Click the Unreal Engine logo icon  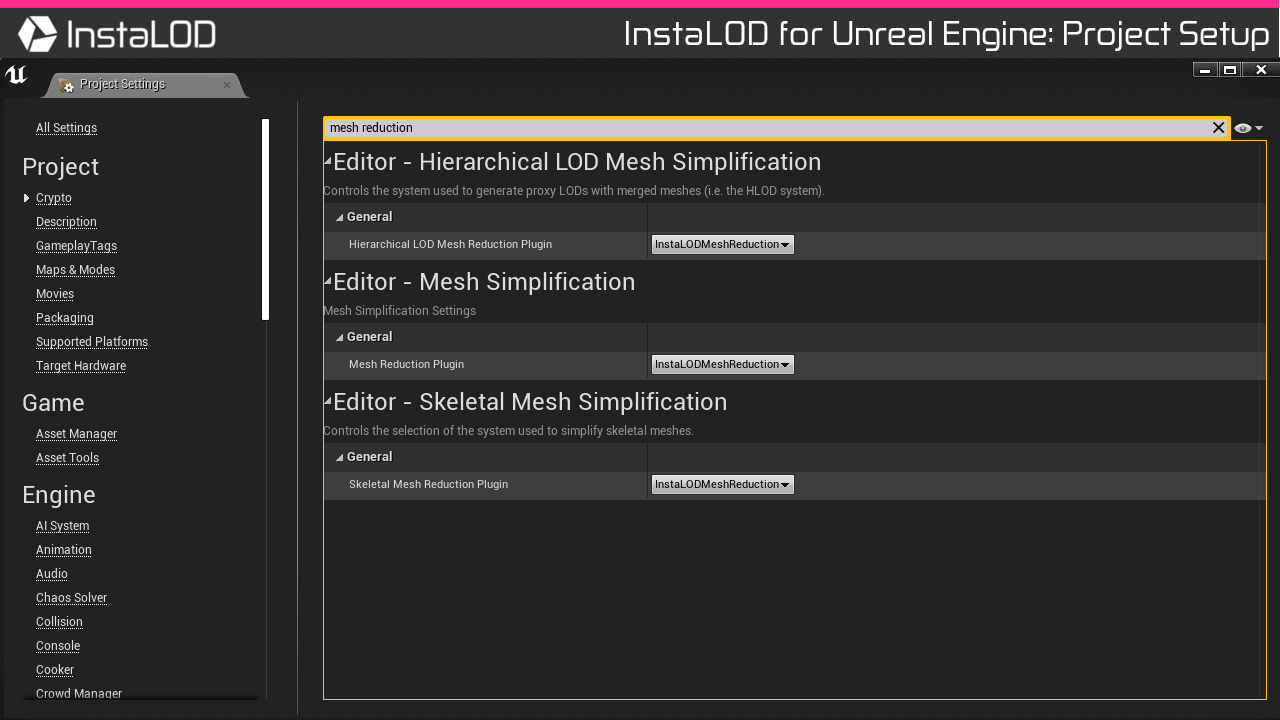tap(15, 74)
